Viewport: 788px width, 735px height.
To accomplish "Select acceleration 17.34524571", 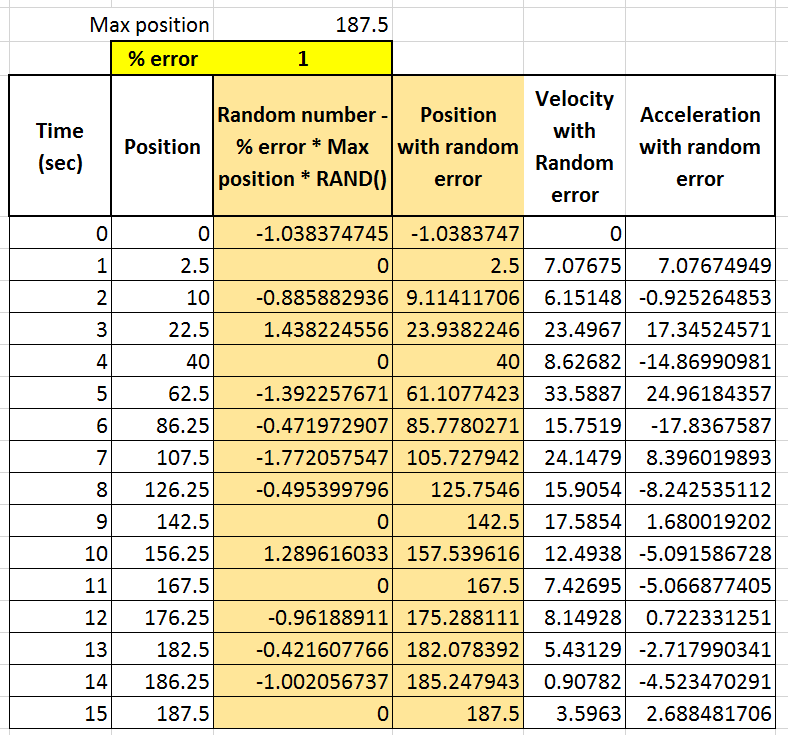I will coord(700,330).
